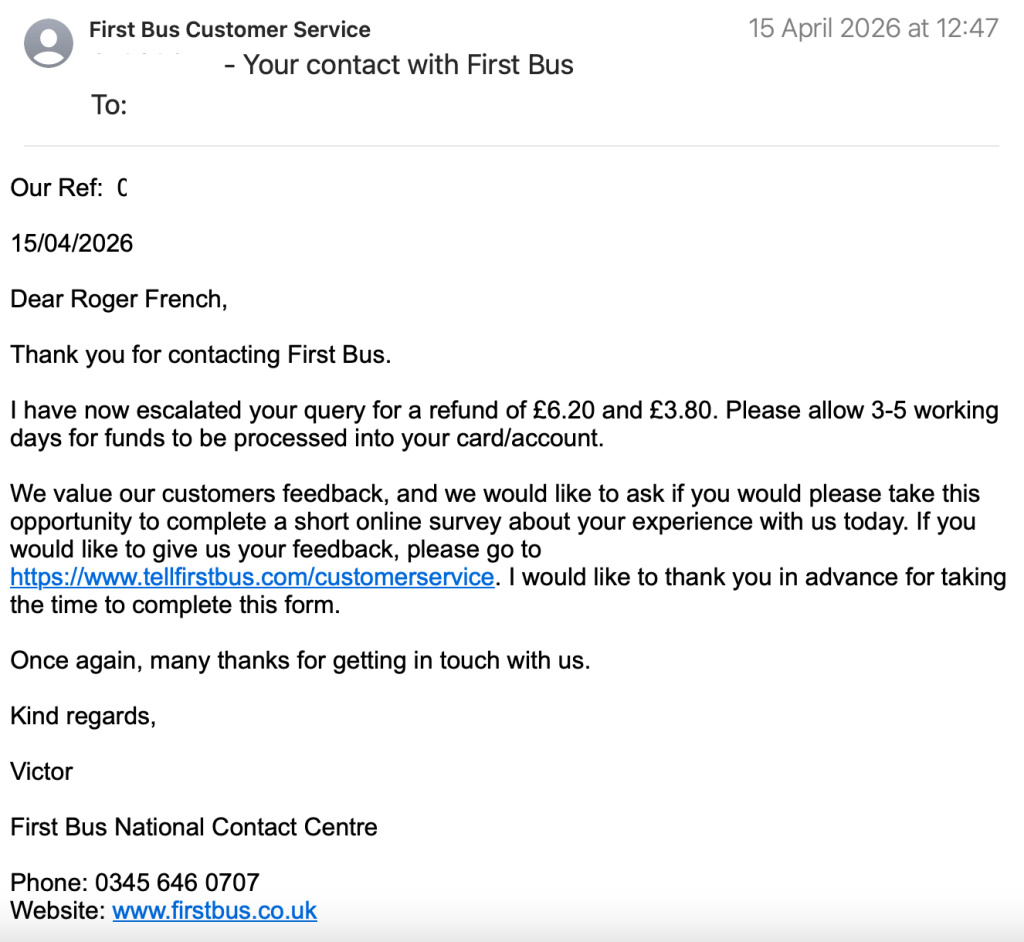The width and height of the screenshot is (1024, 942).
Task: Click the 15/04/2026 date in the body
Action: [x=72, y=243]
